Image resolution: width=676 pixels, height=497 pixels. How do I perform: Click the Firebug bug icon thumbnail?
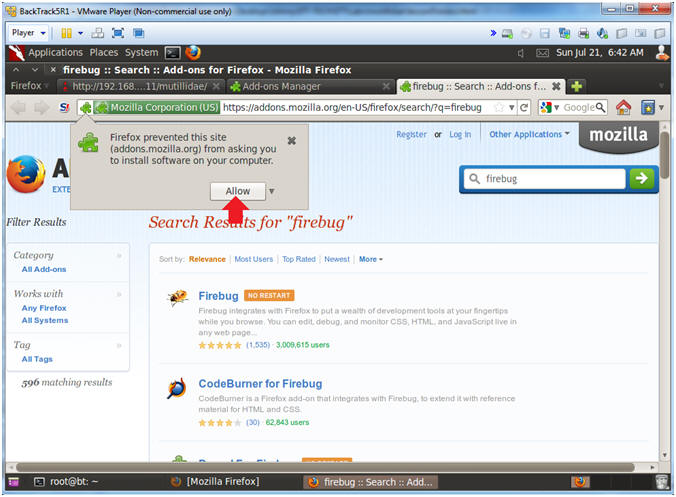[x=178, y=297]
